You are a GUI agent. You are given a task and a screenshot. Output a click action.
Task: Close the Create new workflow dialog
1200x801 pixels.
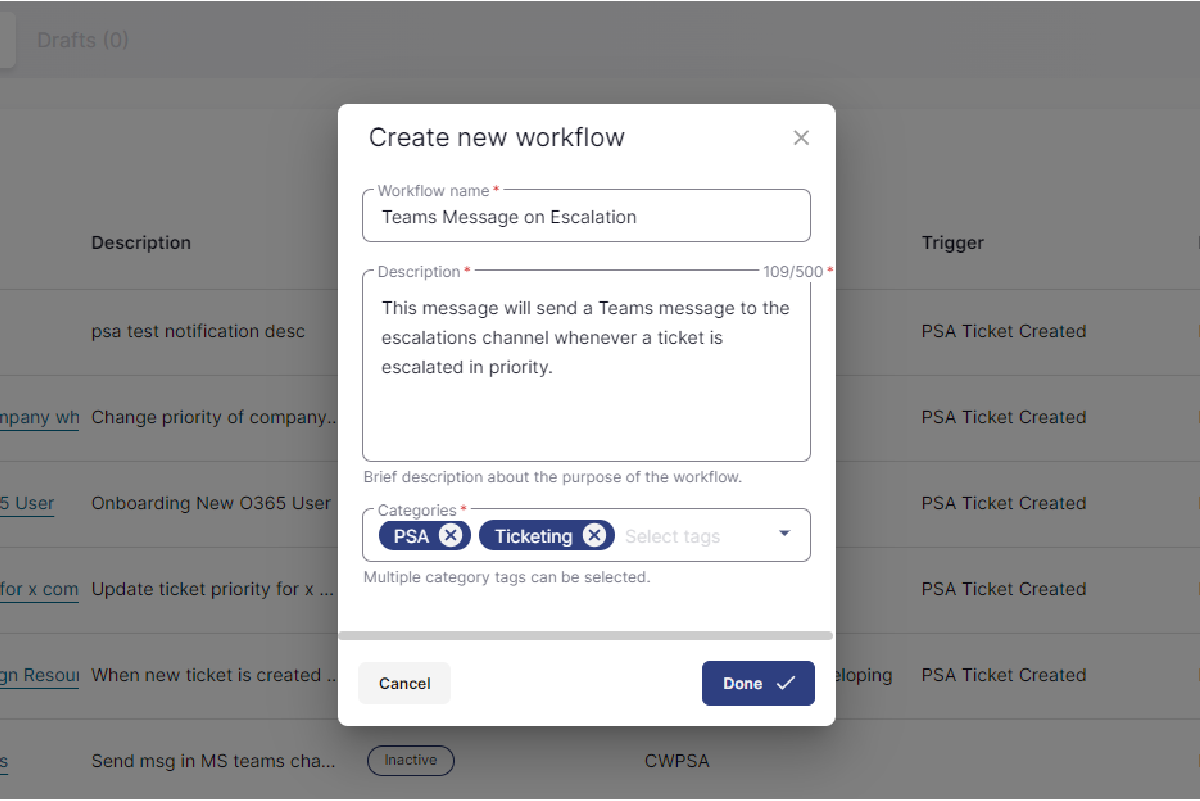pyautogui.click(x=801, y=138)
